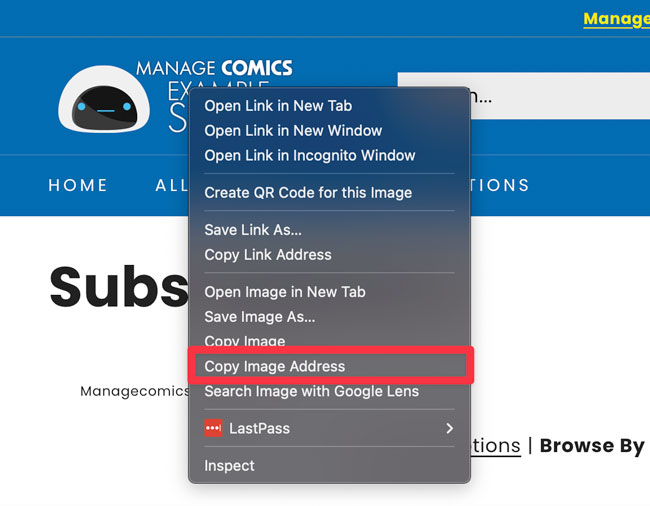This screenshot has height=506, width=650.
Task: Expand the LastPass submenu arrow
Action: tap(449, 428)
